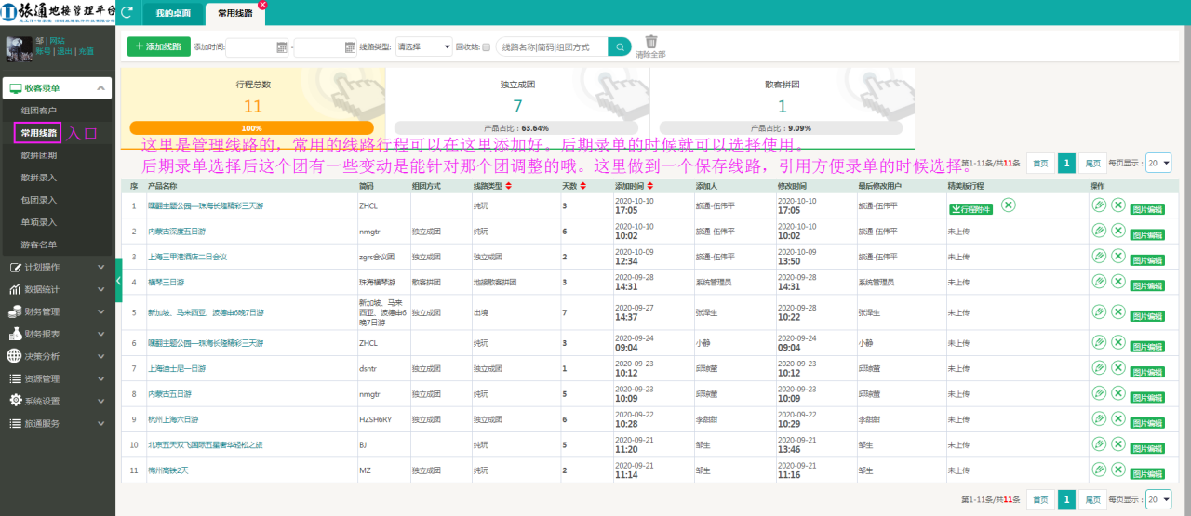This screenshot has height=516, width=1191.
Task: Sort by 天数 column arrows
Action: pos(583,186)
